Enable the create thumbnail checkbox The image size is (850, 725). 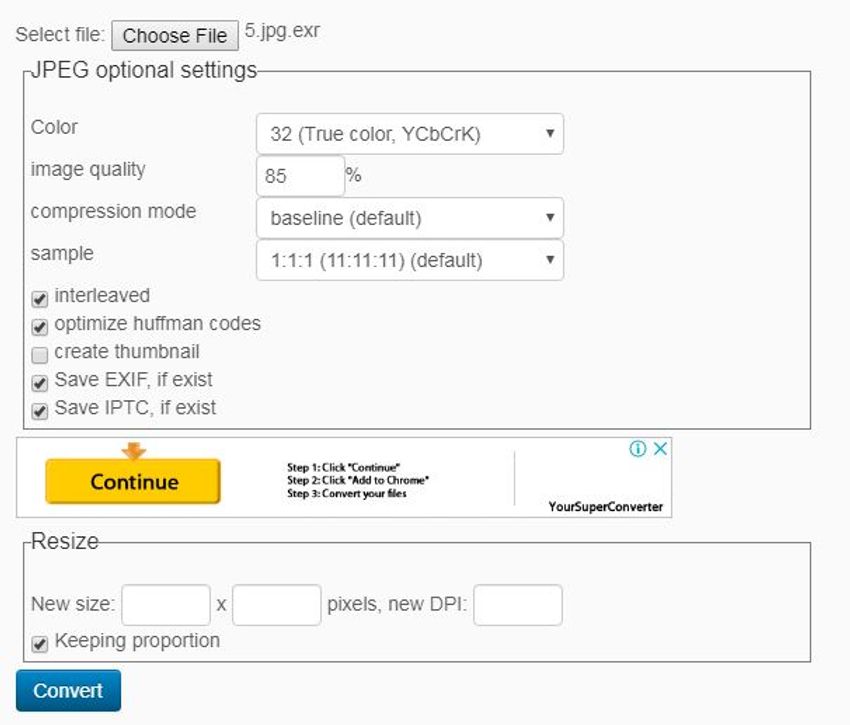click(x=40, y=354)
